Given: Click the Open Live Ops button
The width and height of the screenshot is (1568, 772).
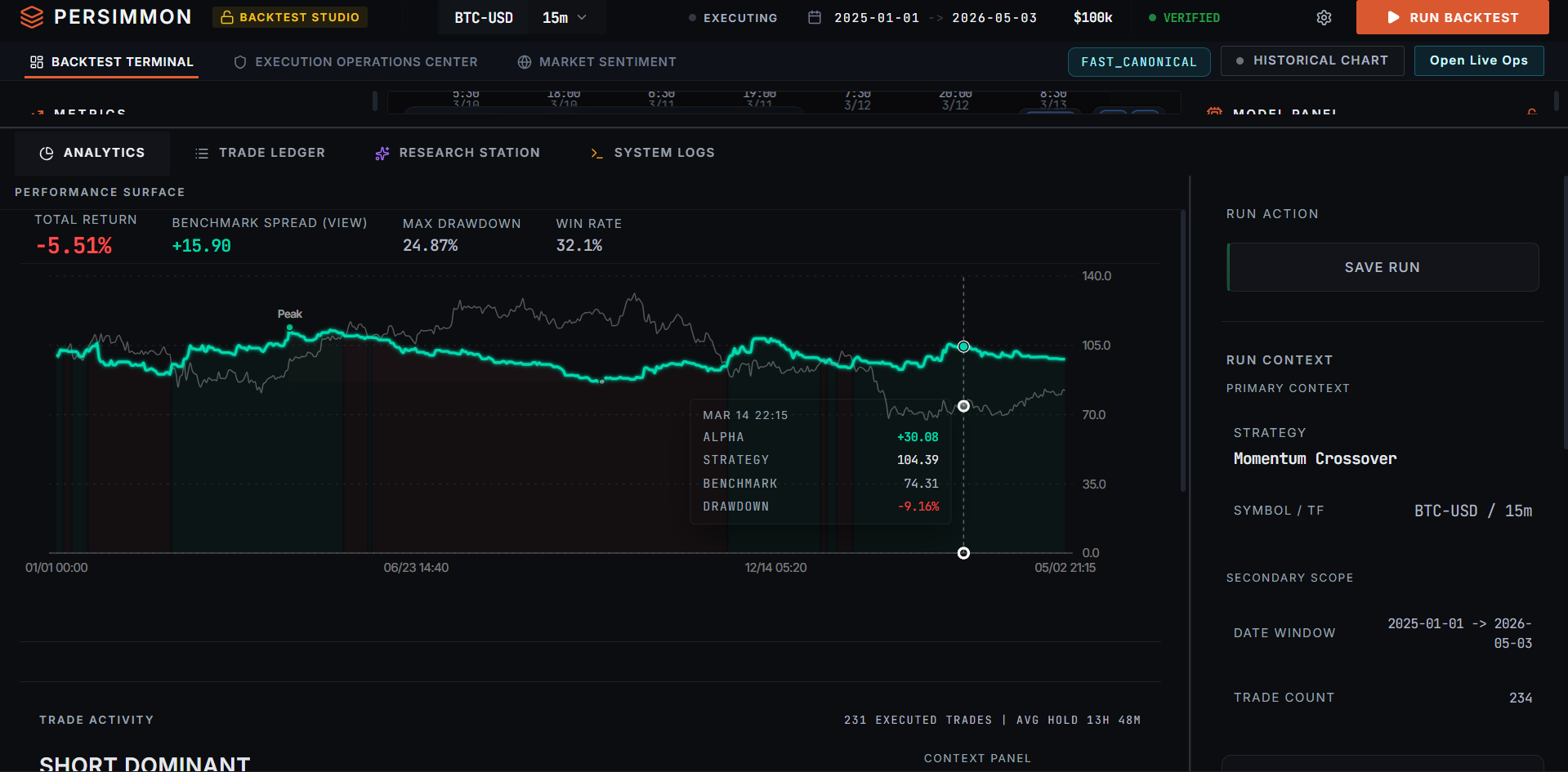Looking at the screenshot, I should [1479, 60].
